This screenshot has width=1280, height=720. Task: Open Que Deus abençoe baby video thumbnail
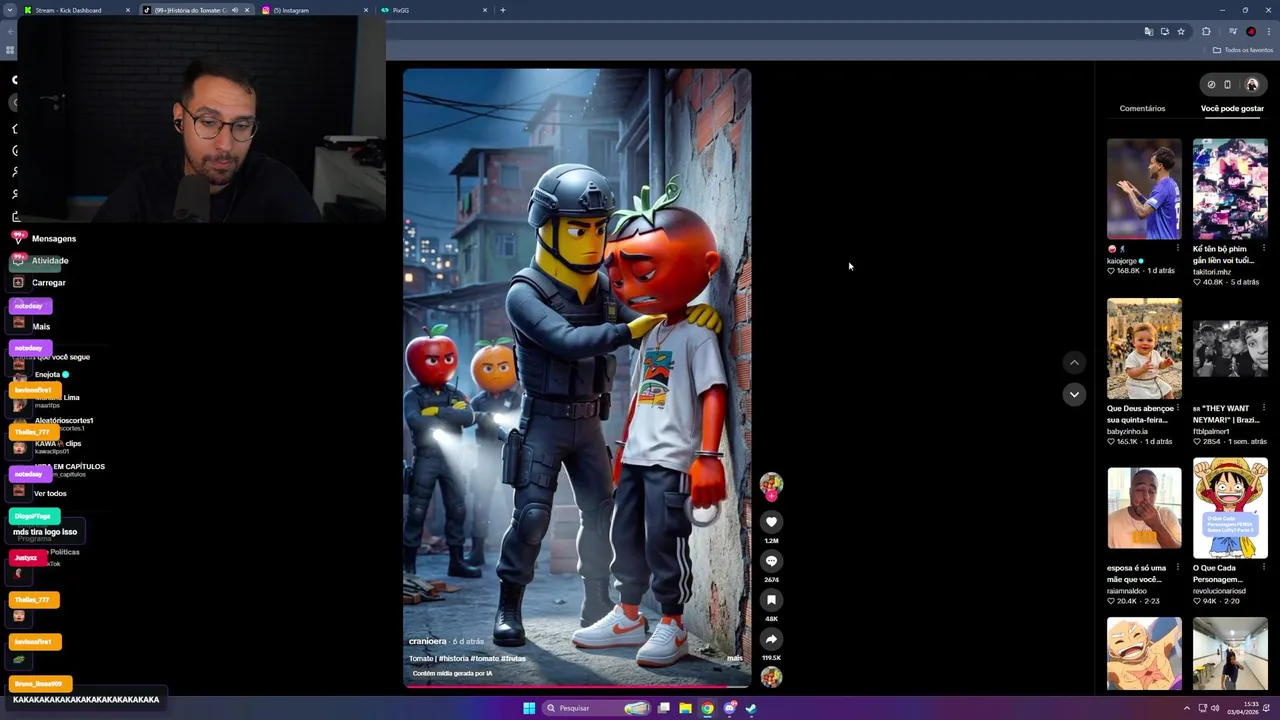point(1144,349)
